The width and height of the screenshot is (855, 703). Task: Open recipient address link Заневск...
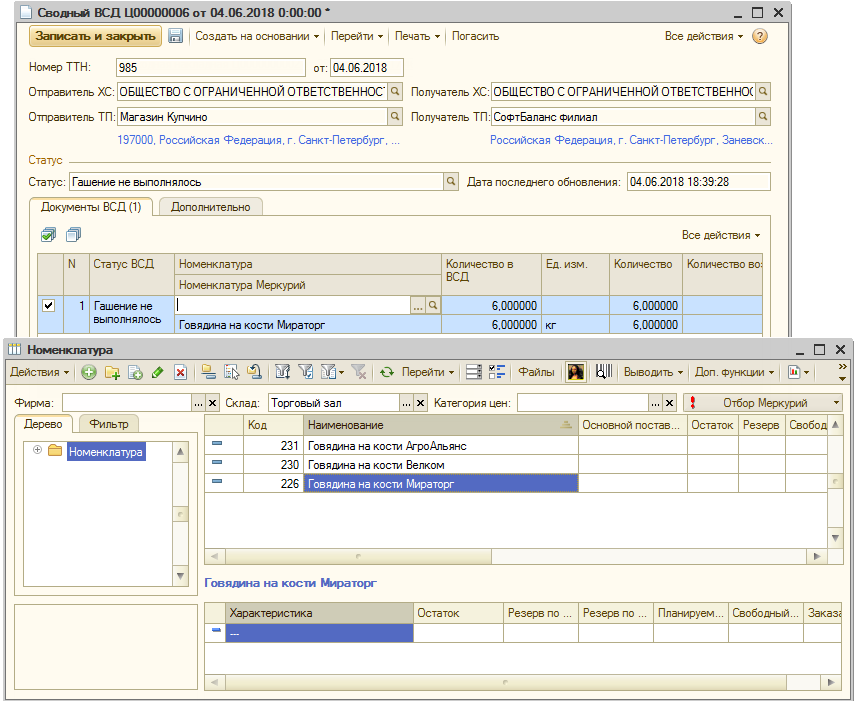pyautogui.click(x=631, y=140)
